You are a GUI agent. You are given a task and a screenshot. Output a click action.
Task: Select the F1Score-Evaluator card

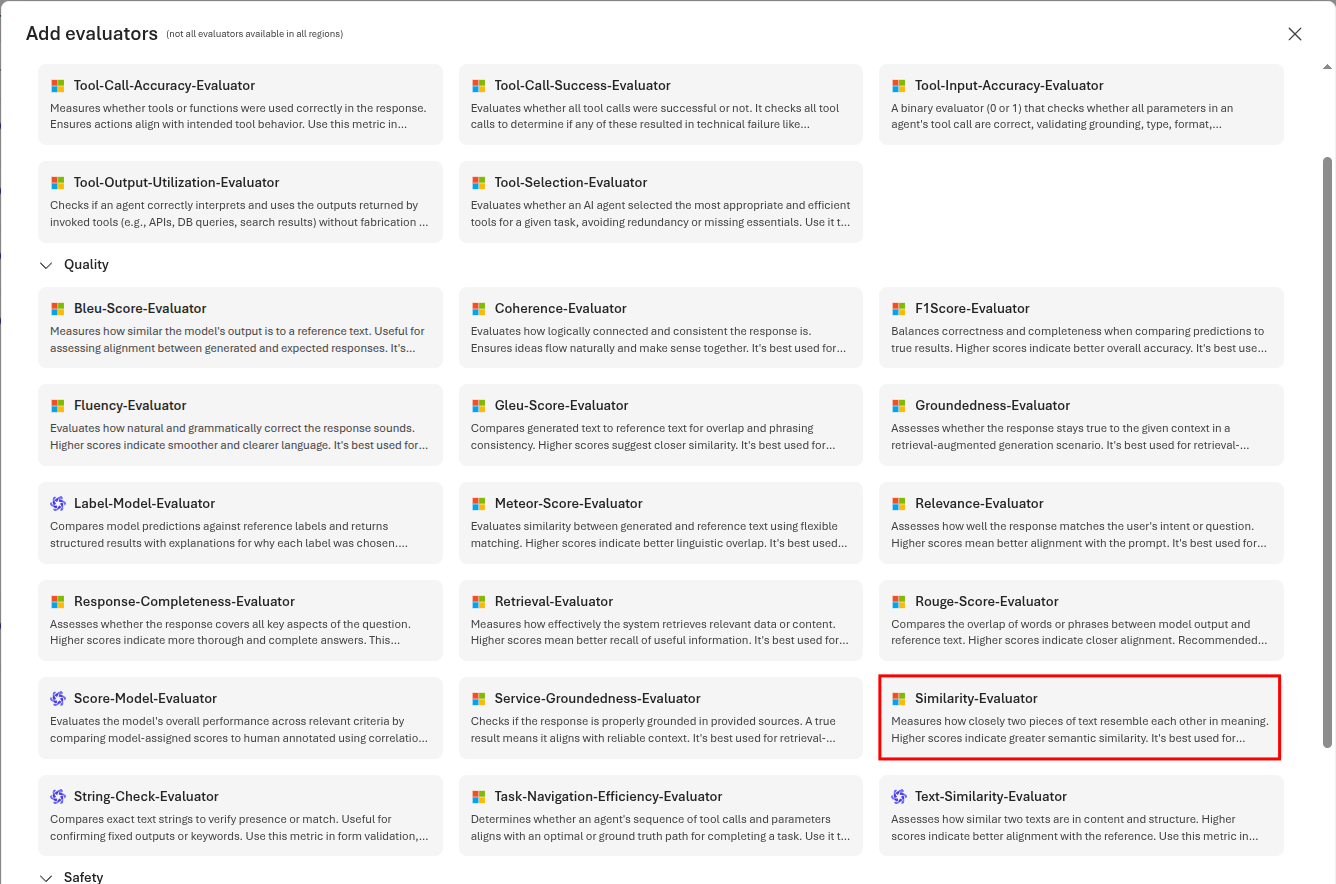(1080, 327)
